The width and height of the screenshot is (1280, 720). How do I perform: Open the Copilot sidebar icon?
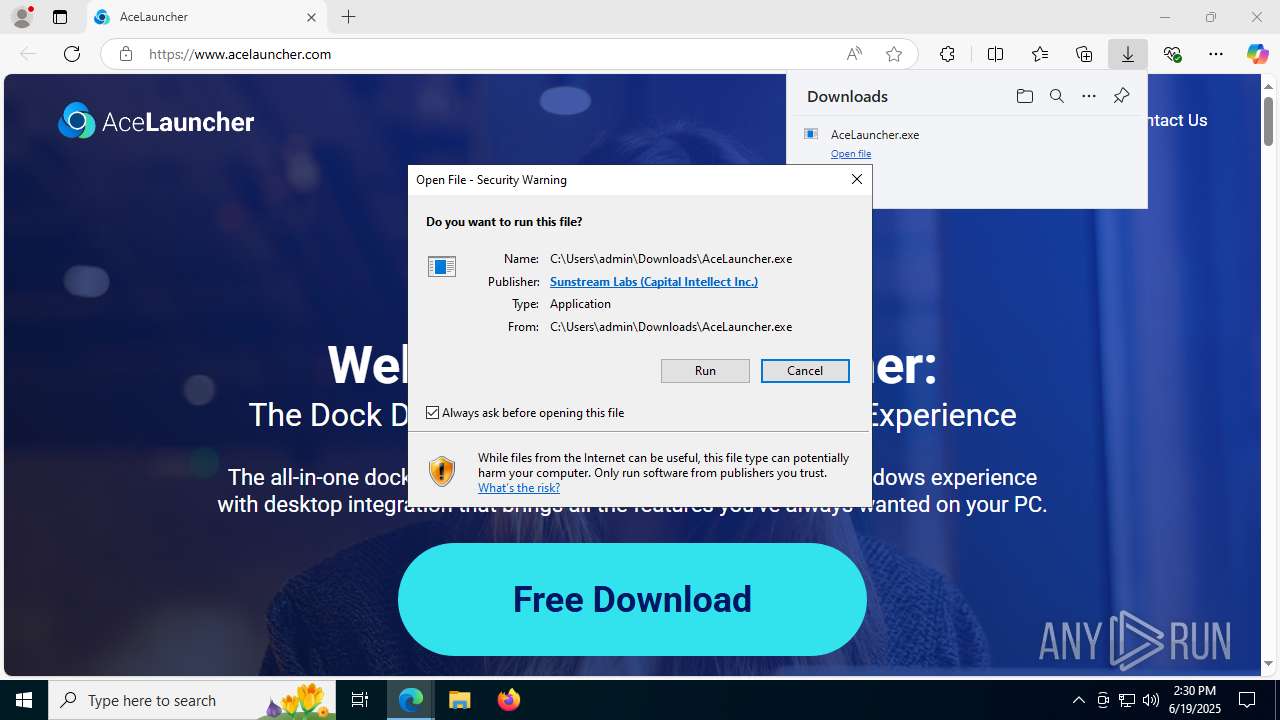click(x=1257, y=54)
